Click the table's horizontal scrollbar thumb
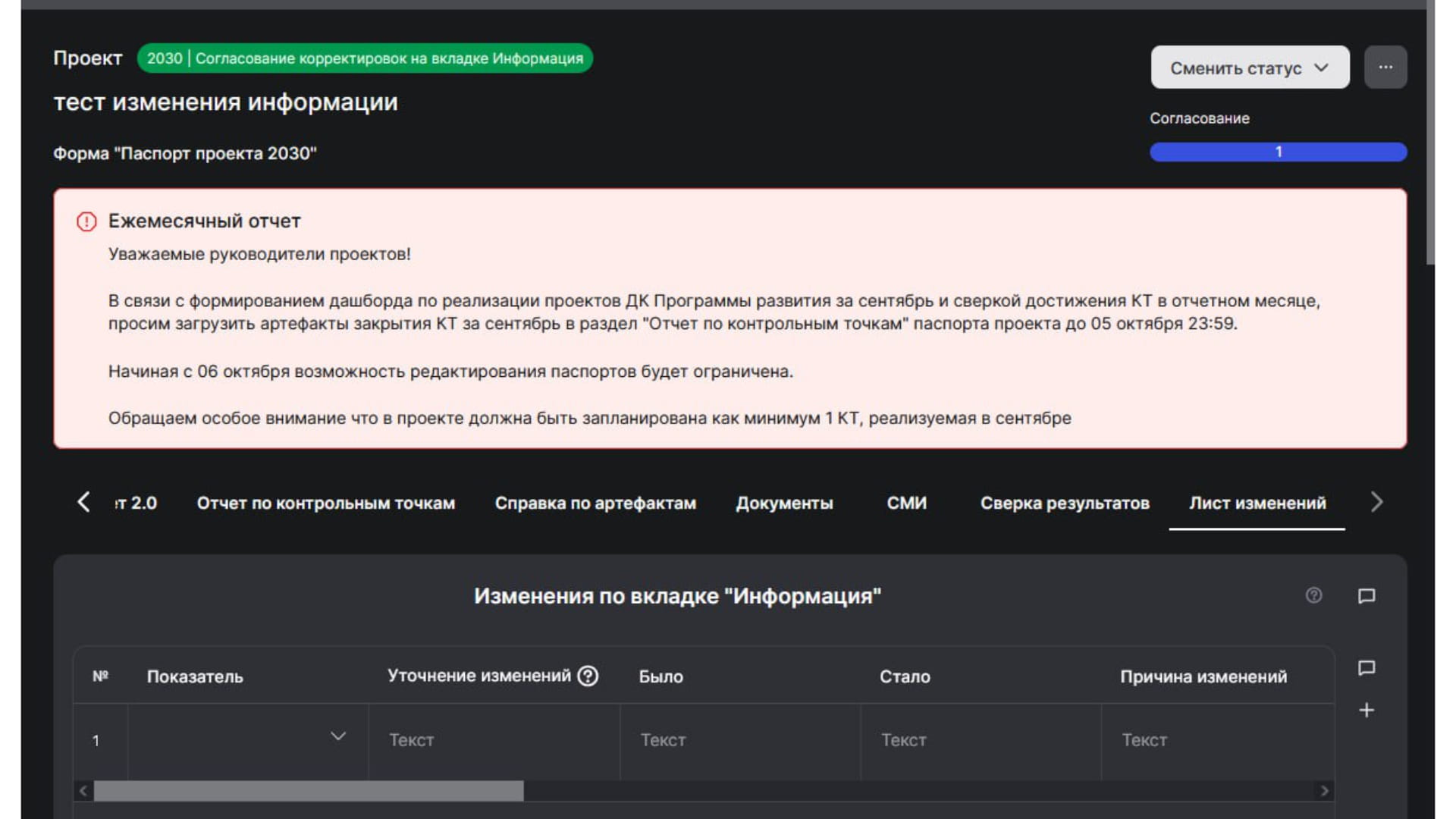Screen dimensions: 1456x819 tap(308, 791)
